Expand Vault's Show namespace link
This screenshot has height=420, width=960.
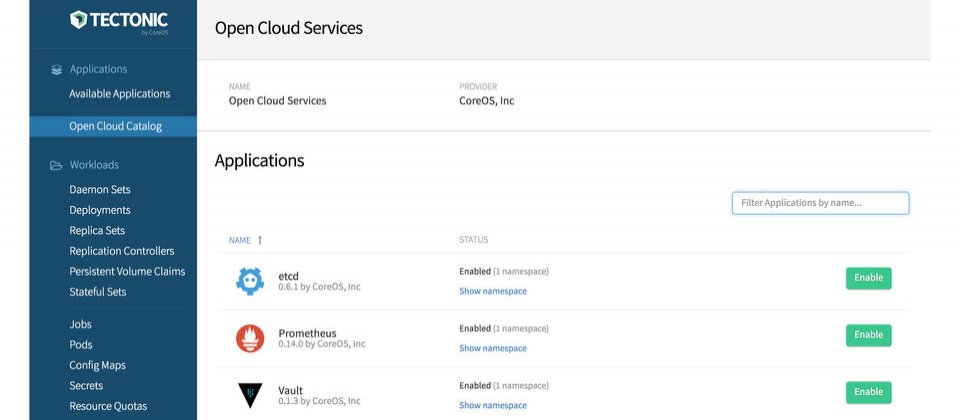[493, 405]
